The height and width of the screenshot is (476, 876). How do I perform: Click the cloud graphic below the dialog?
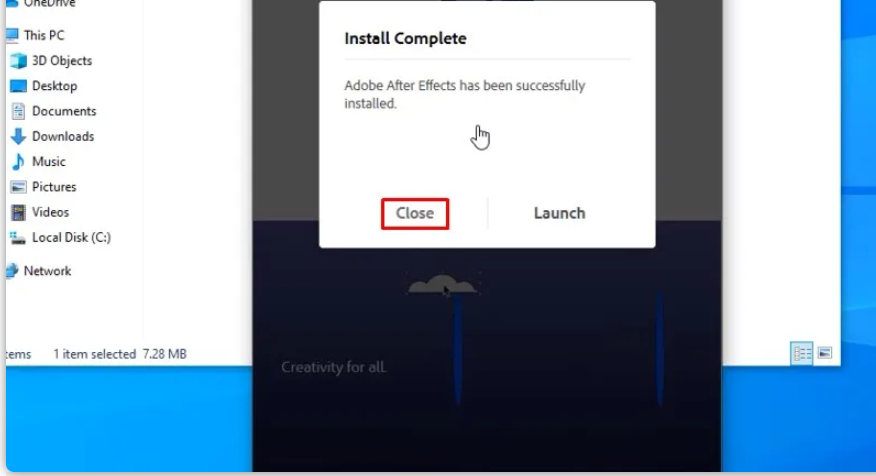[442, 284]
